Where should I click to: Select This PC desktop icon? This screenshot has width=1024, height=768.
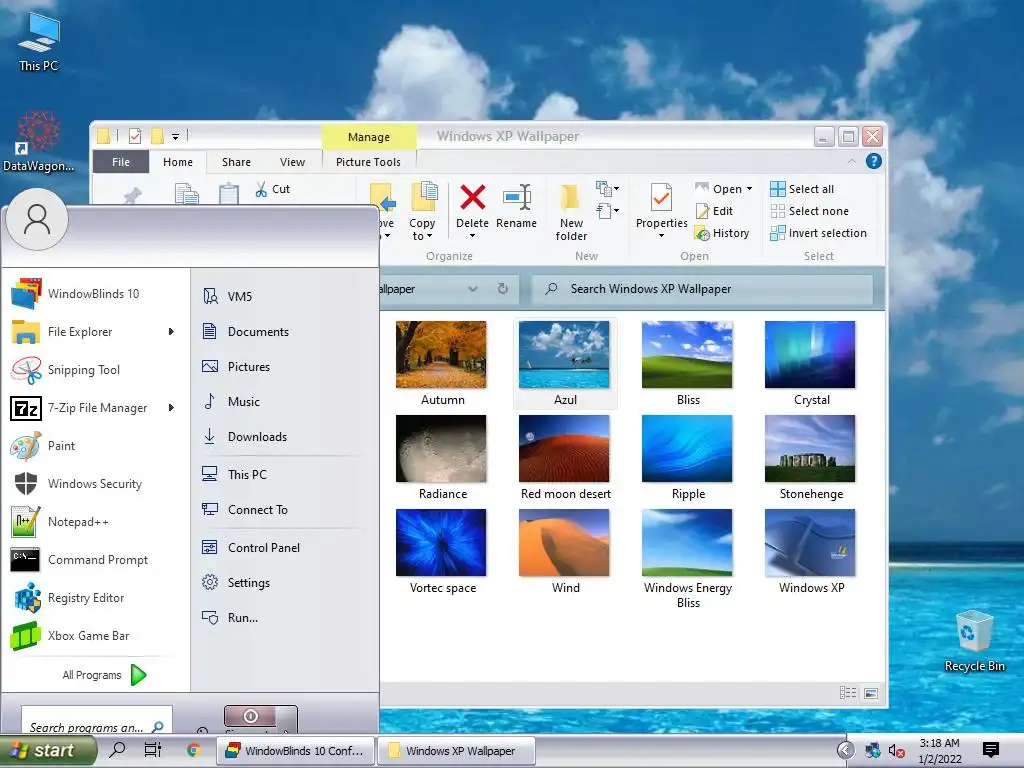pyautogui.click(x=39, y=42)
